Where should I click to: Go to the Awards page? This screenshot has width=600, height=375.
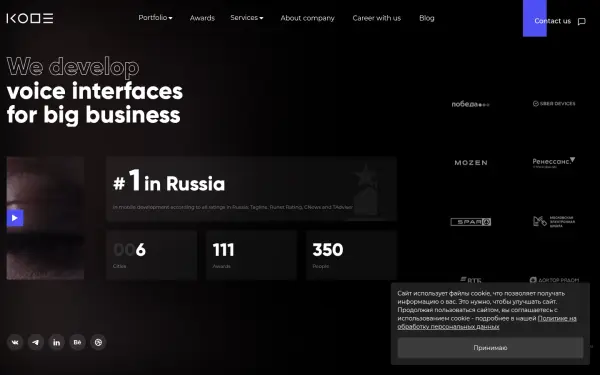(x=202, y=18)
